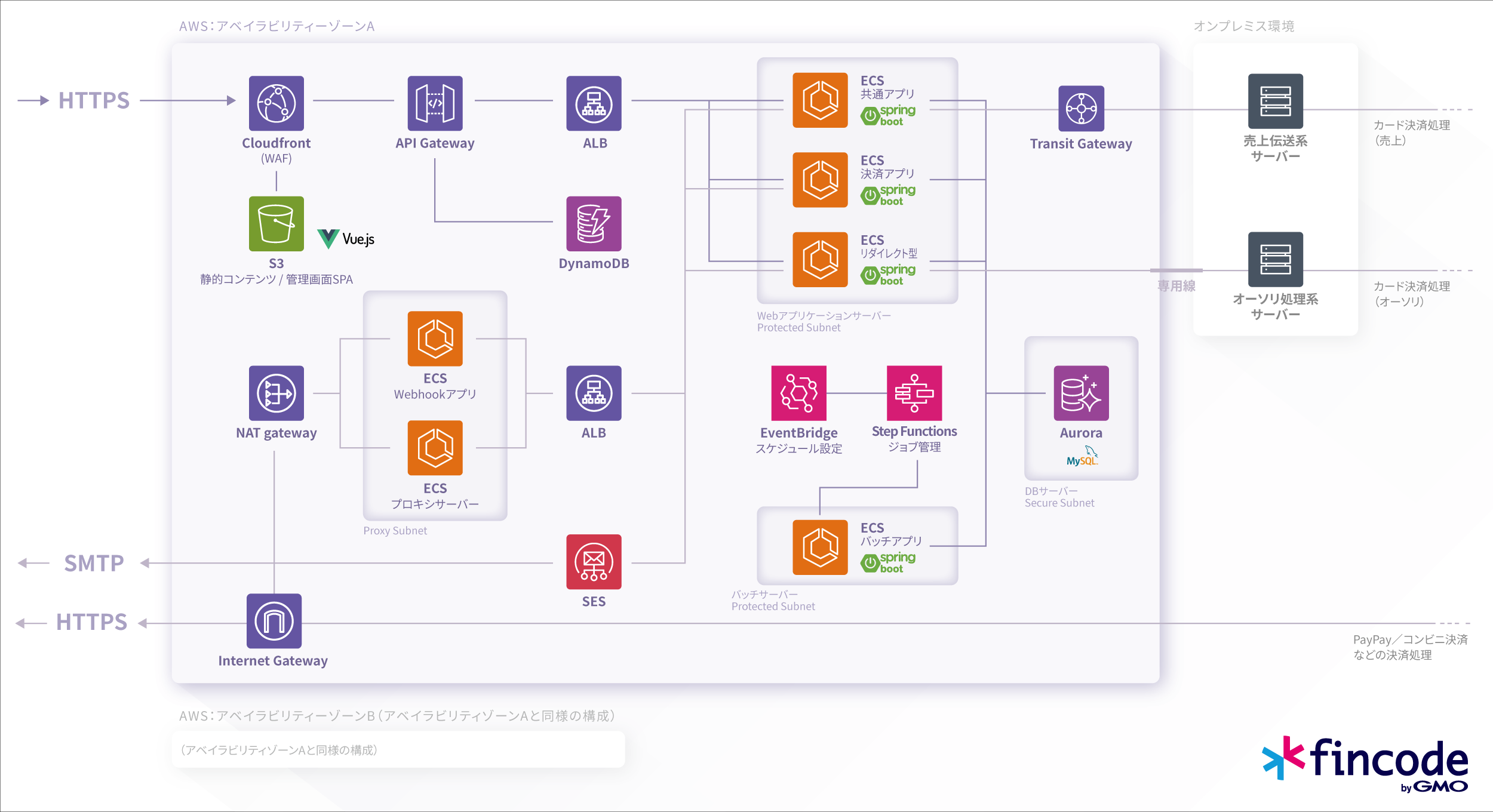Click the SMTP label

pos(94,563)
